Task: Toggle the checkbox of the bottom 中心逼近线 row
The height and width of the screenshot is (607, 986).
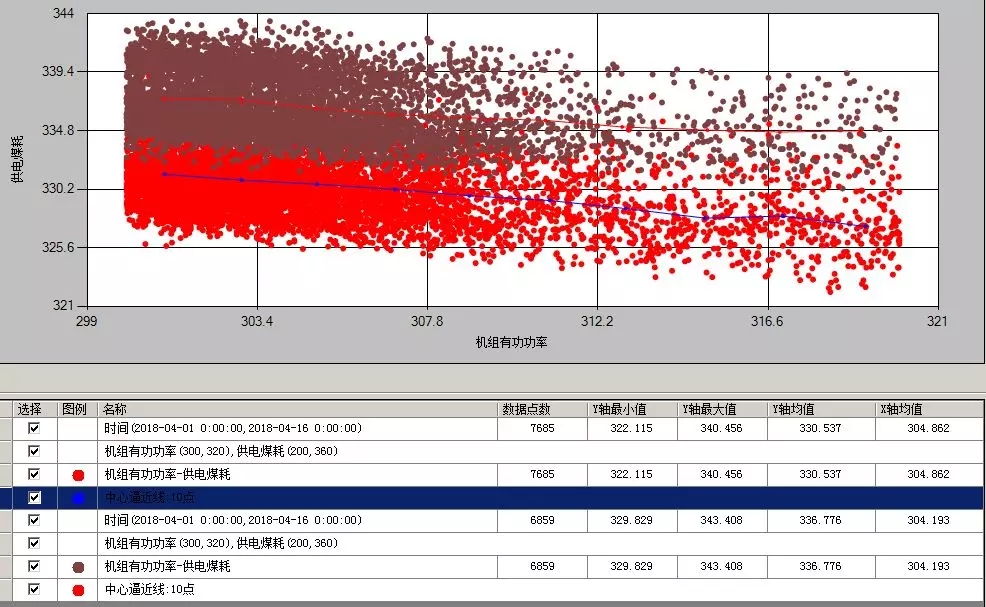Action: click(x=34, y=590)
